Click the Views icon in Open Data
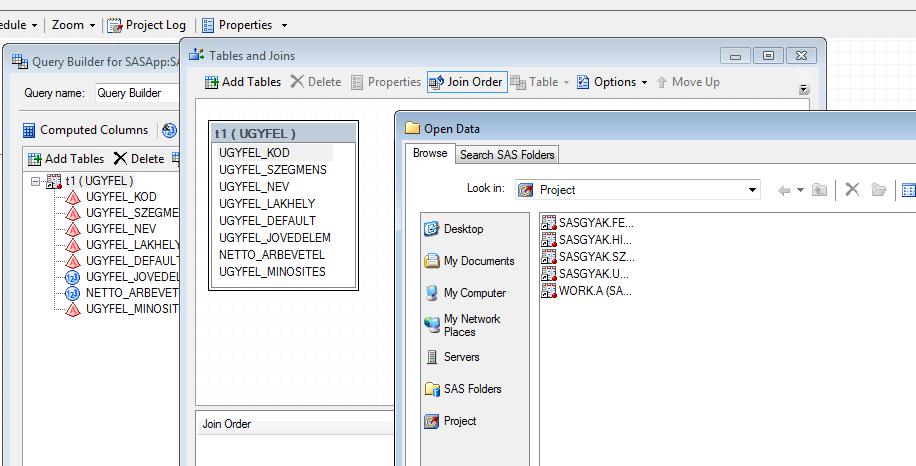 (909, 190)
